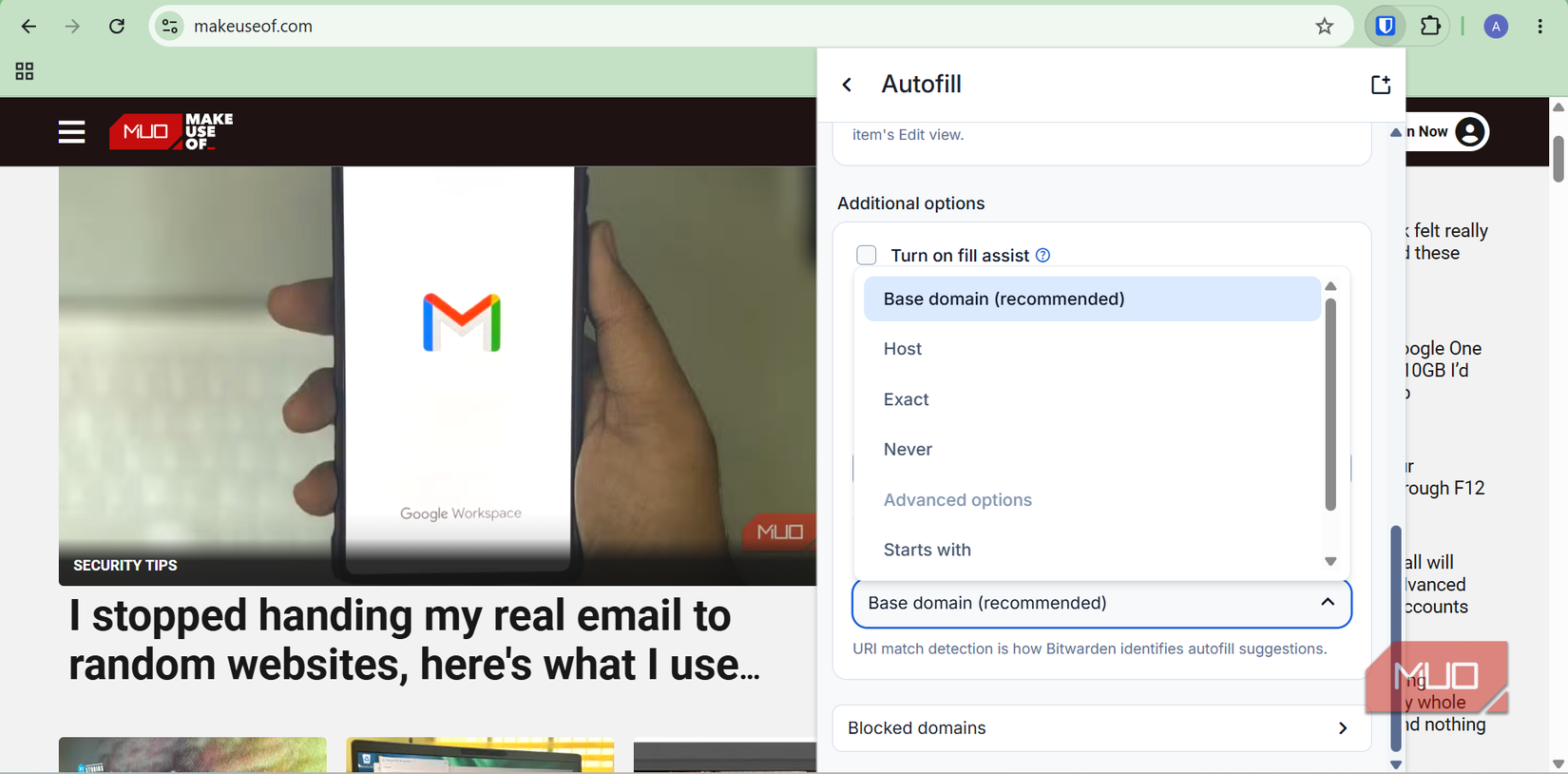The height and width of the screenshot is (774, 1568).
Task: Bookmark this page with the star icon
Action: [x=1325, y=27]
